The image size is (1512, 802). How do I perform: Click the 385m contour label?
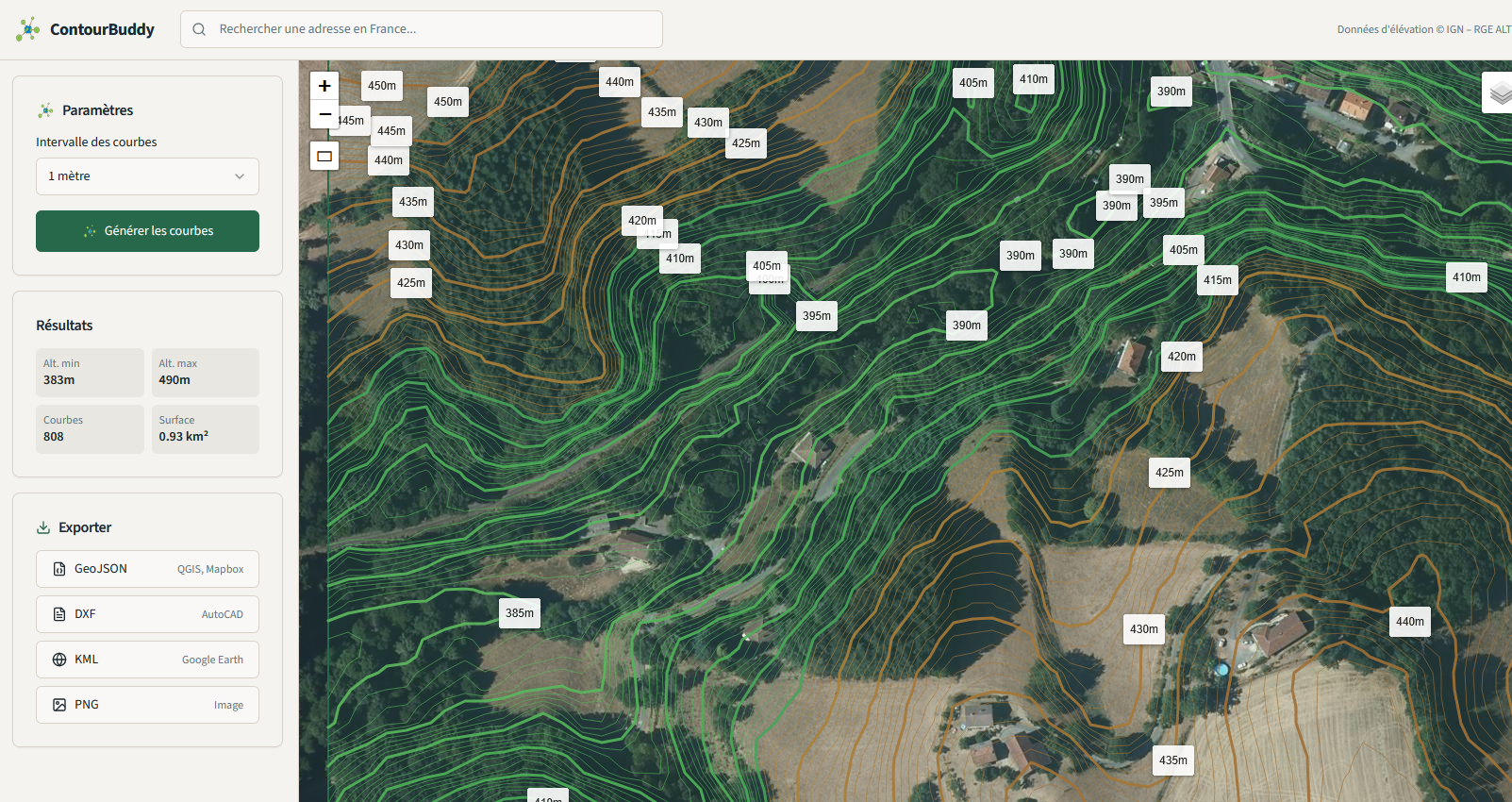[520, 613]
